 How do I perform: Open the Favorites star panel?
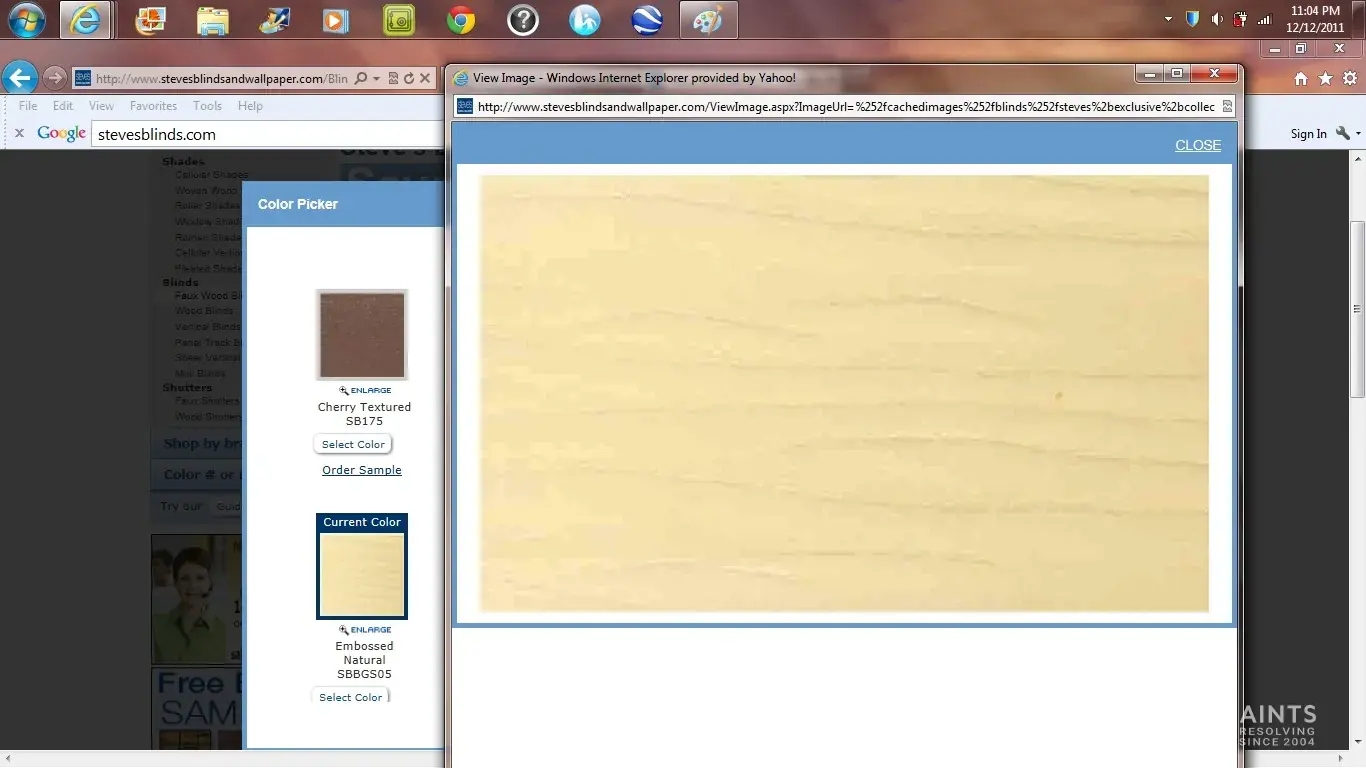1326,78
